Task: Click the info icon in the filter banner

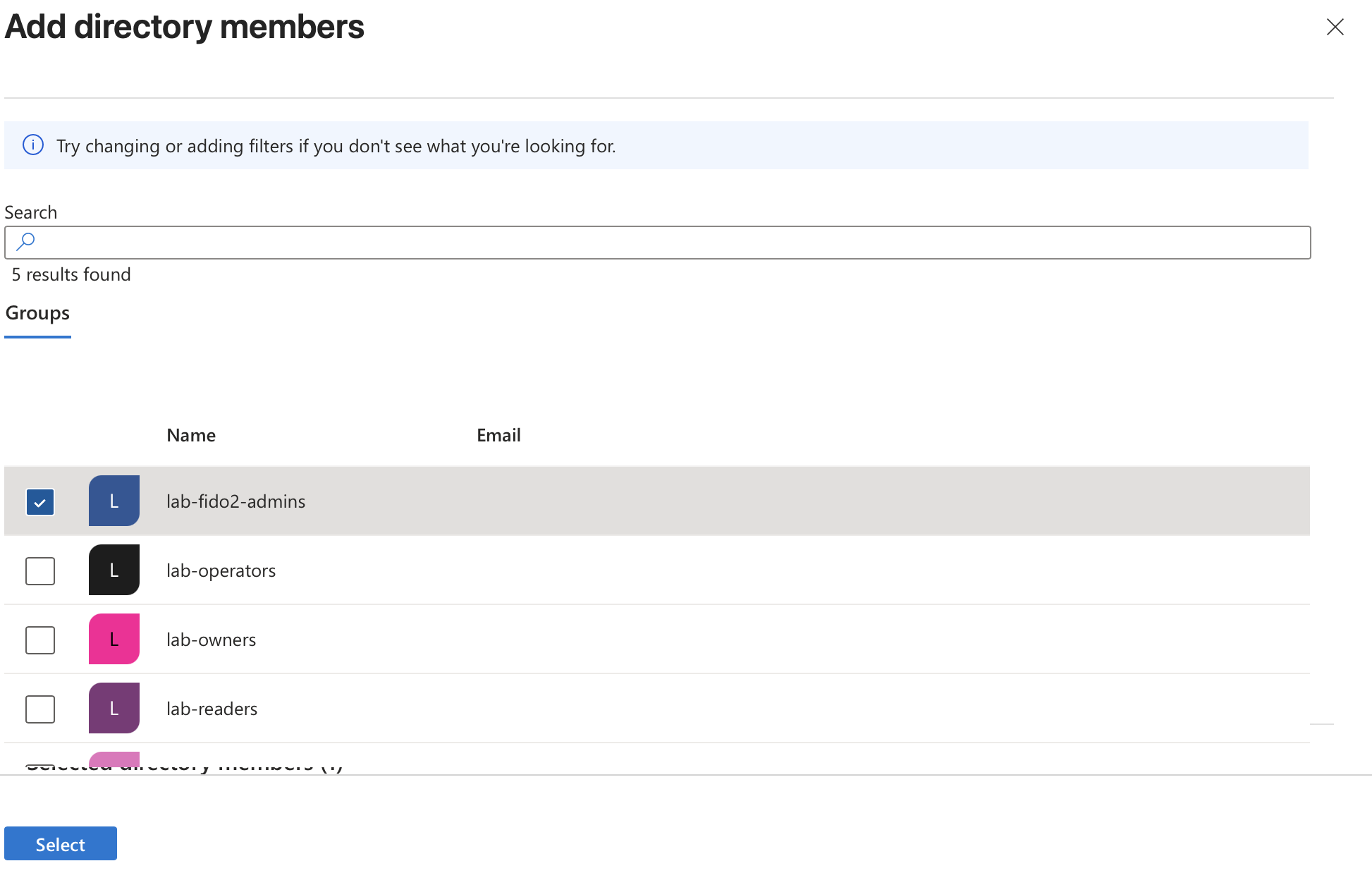Action: (33, 145)
